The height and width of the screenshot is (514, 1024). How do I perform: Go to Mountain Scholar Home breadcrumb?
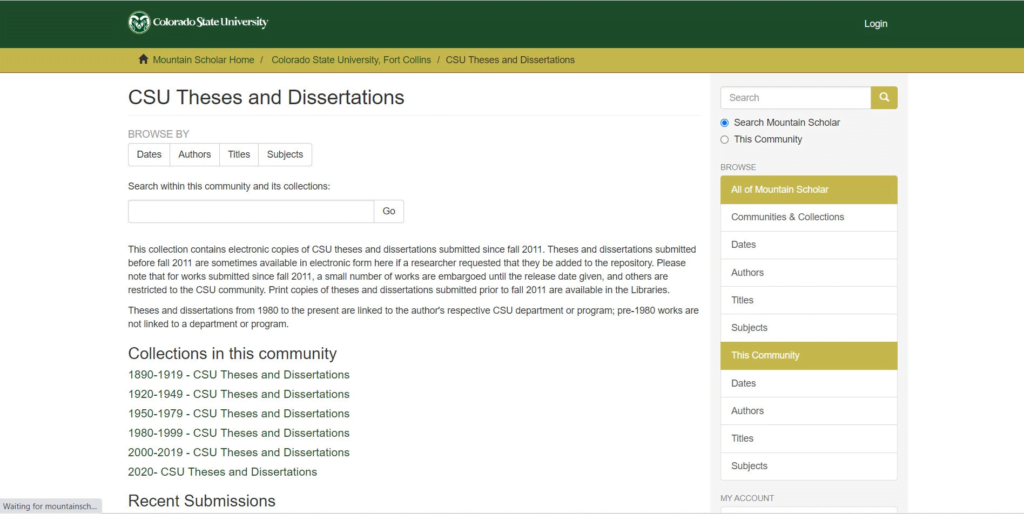point(203,59)
